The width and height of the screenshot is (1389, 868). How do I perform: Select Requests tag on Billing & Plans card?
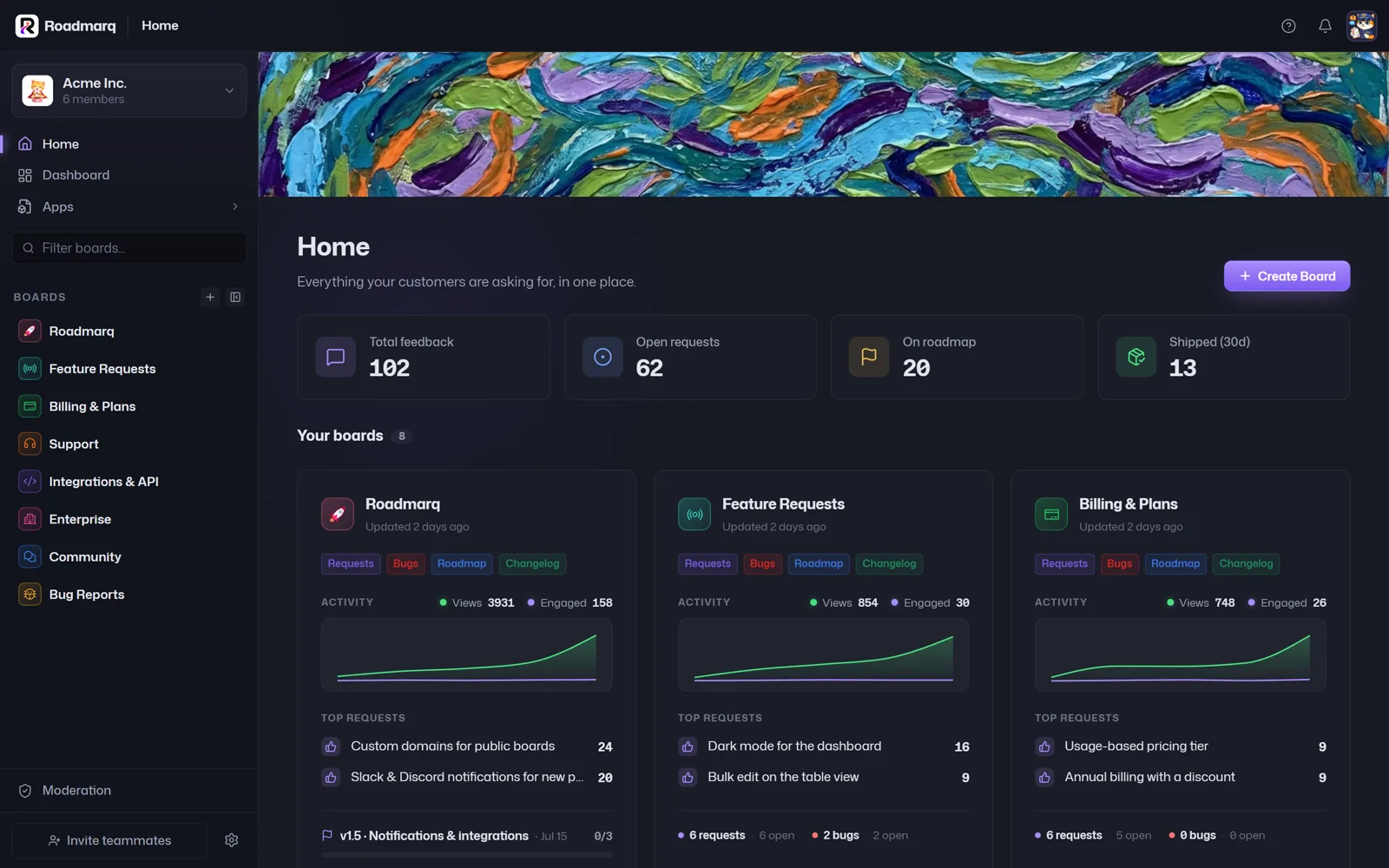point(1064,564)
